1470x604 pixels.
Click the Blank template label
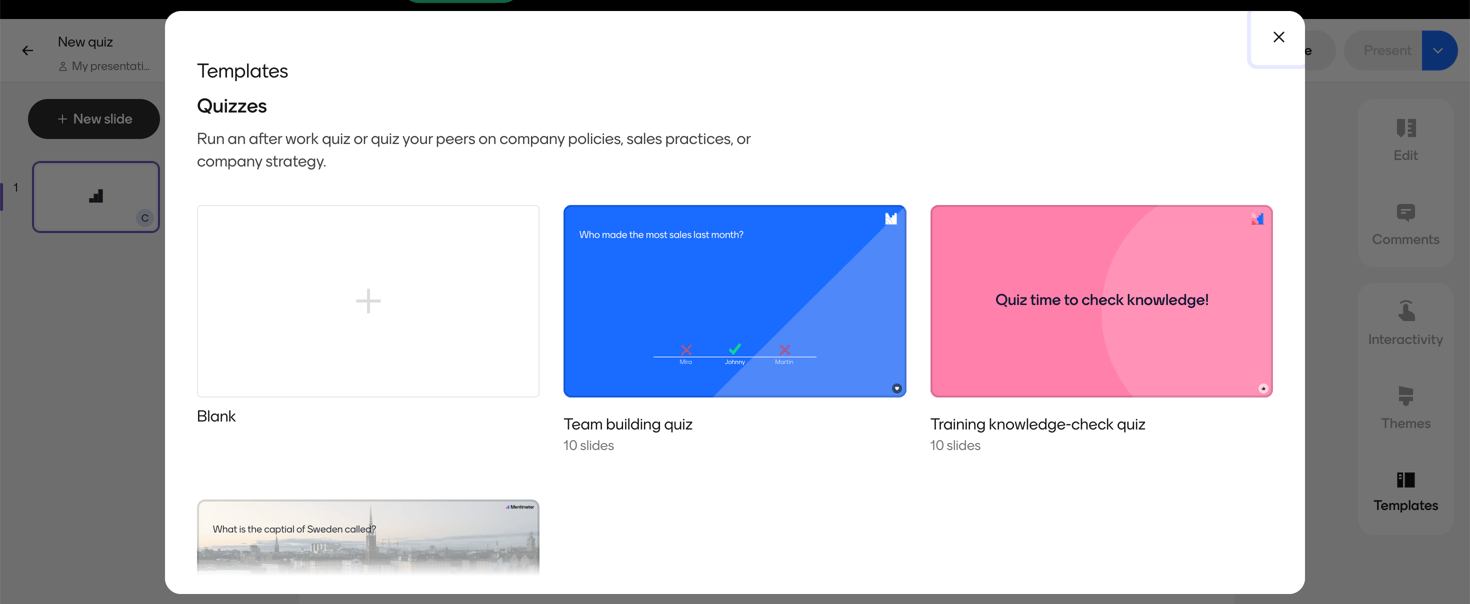[x=216, y=416]
